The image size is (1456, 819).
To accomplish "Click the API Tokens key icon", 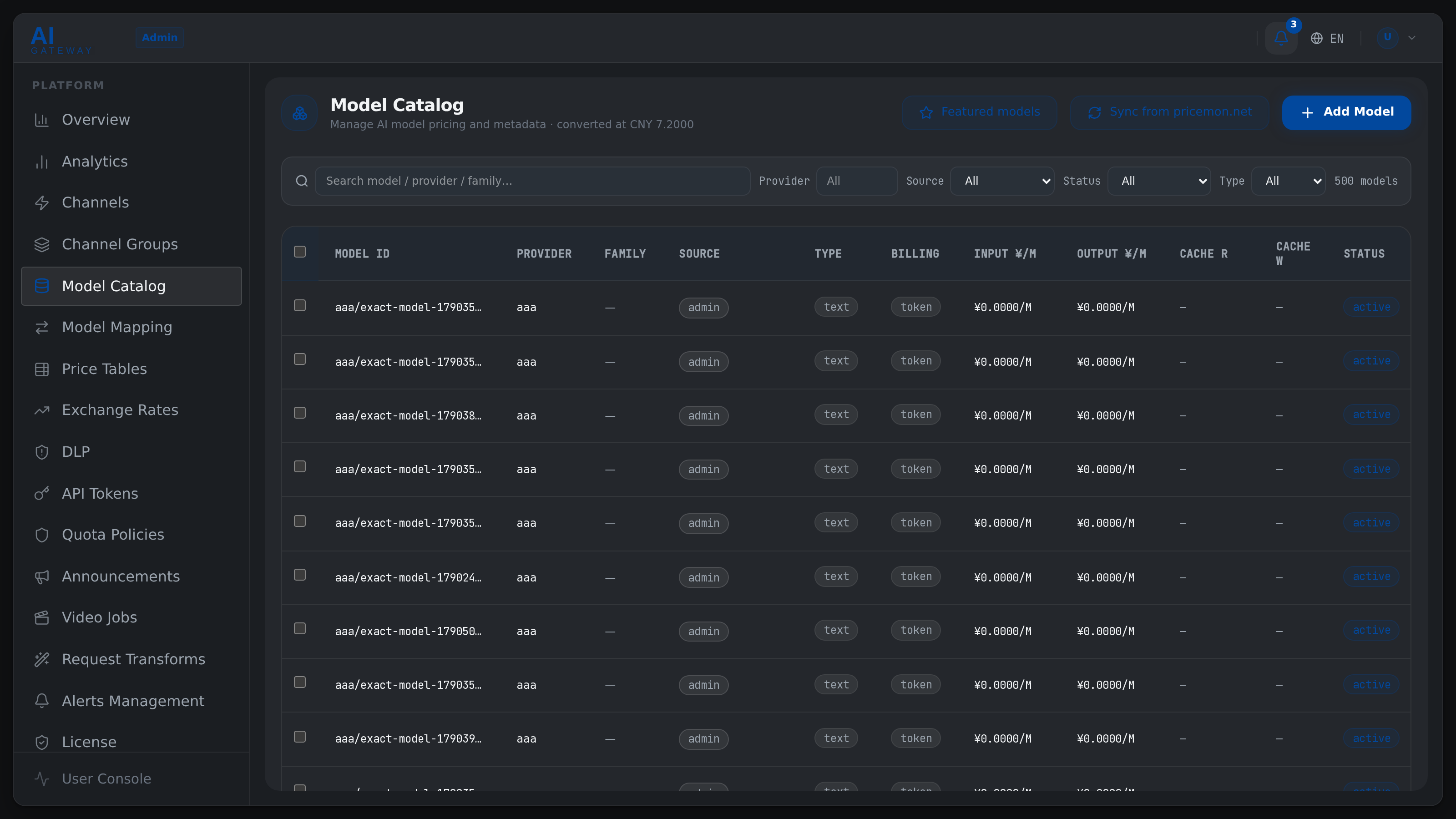I will [42, 493].
